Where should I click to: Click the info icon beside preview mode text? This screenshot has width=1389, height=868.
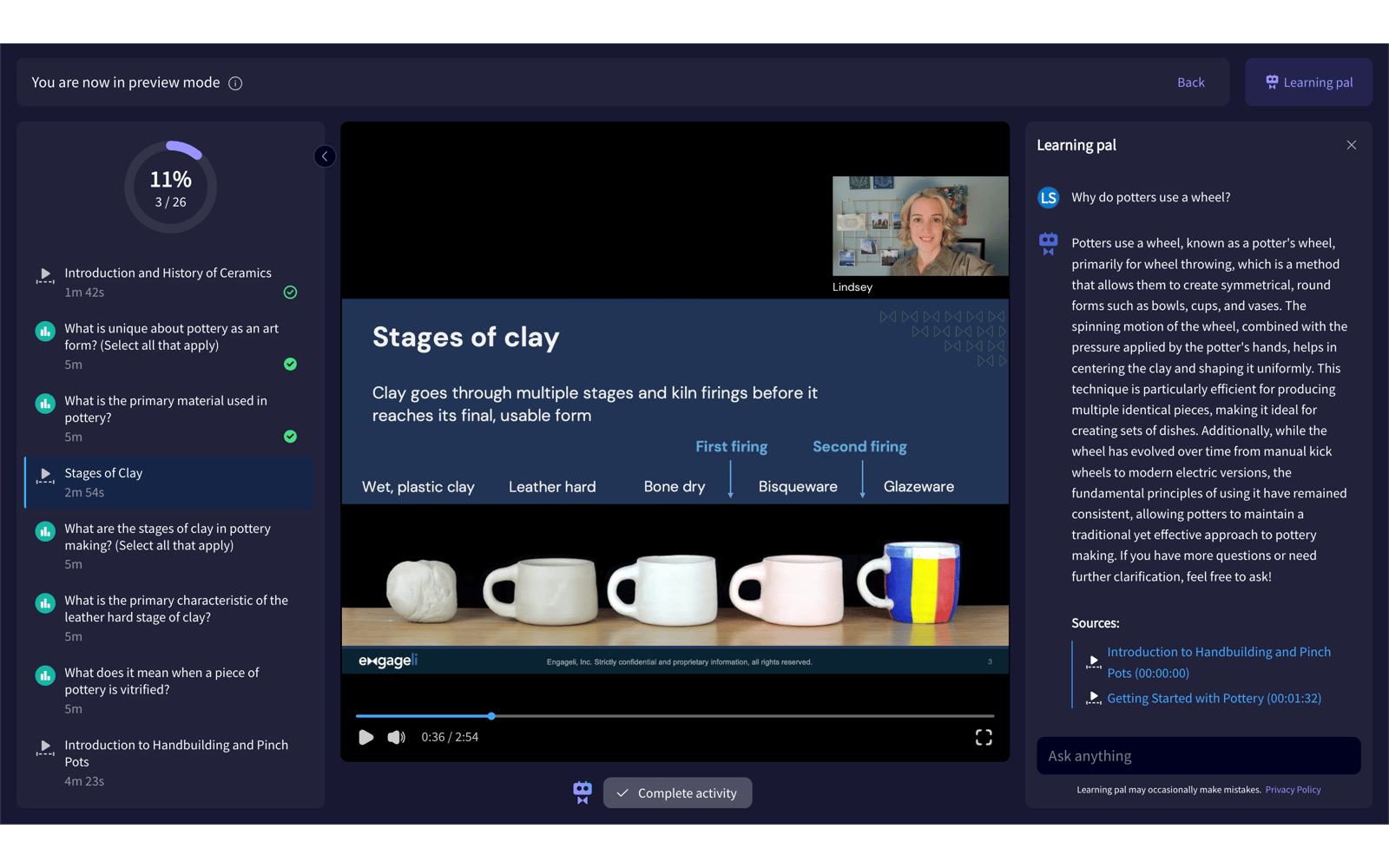pyautogui.click(x=234, y=82)
